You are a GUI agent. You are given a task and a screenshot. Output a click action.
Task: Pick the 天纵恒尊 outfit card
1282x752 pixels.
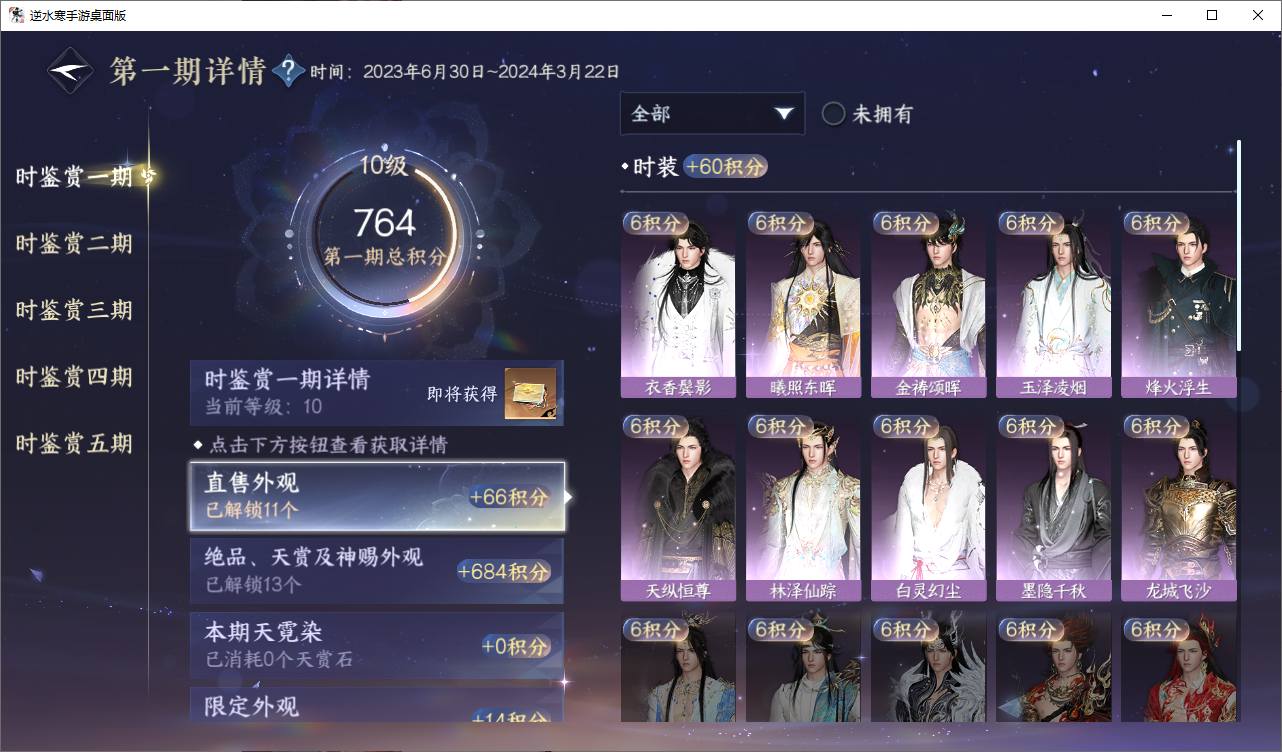point(678,508)
